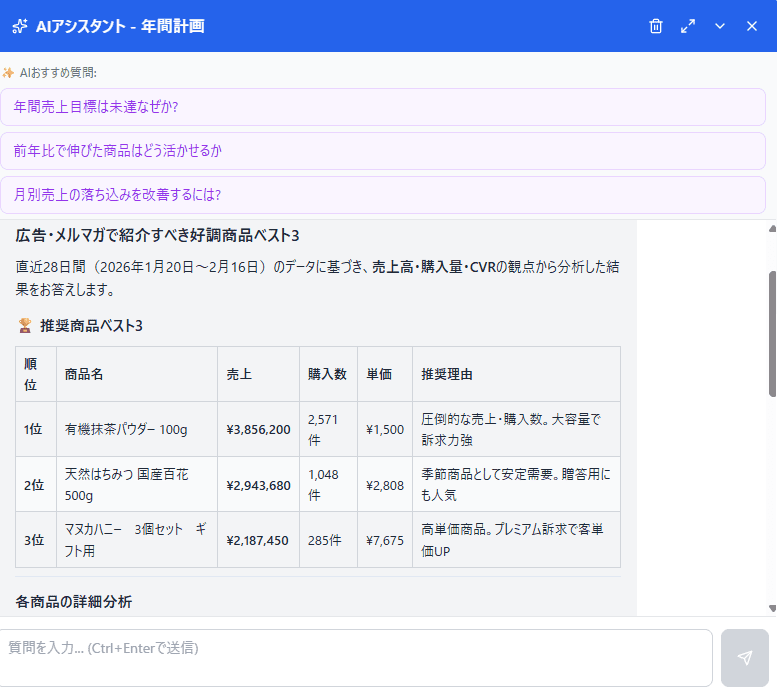Click the trophy icon next to 推奨商品ベスト3
The image size is (777, 690).
pyautogui.click(x=25, y=326)
